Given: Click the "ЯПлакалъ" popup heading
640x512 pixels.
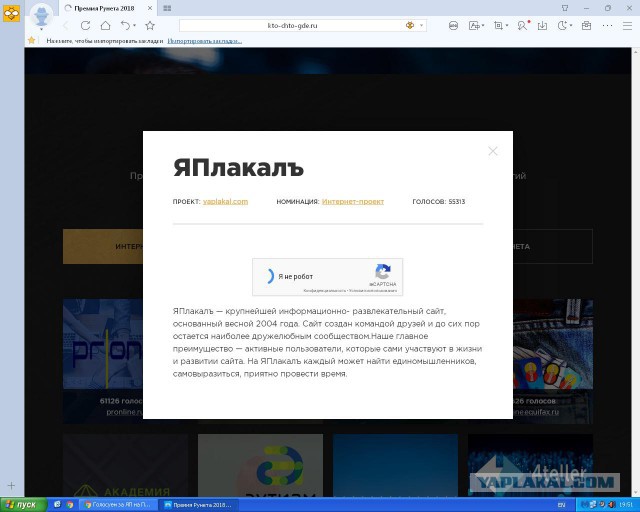Looking at the screenshot, I should point(238,168).
